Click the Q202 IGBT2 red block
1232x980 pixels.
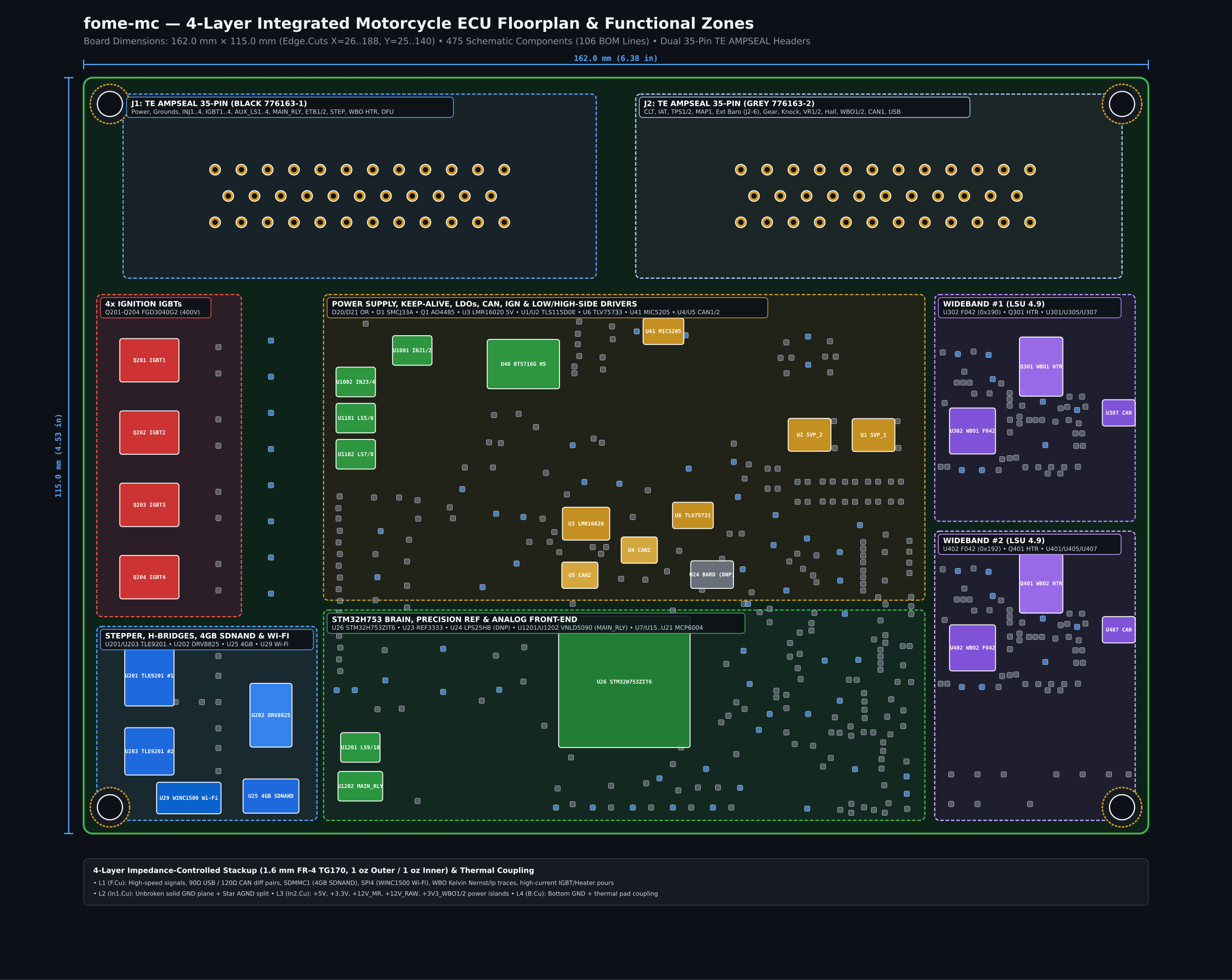(x=149, y=433)
